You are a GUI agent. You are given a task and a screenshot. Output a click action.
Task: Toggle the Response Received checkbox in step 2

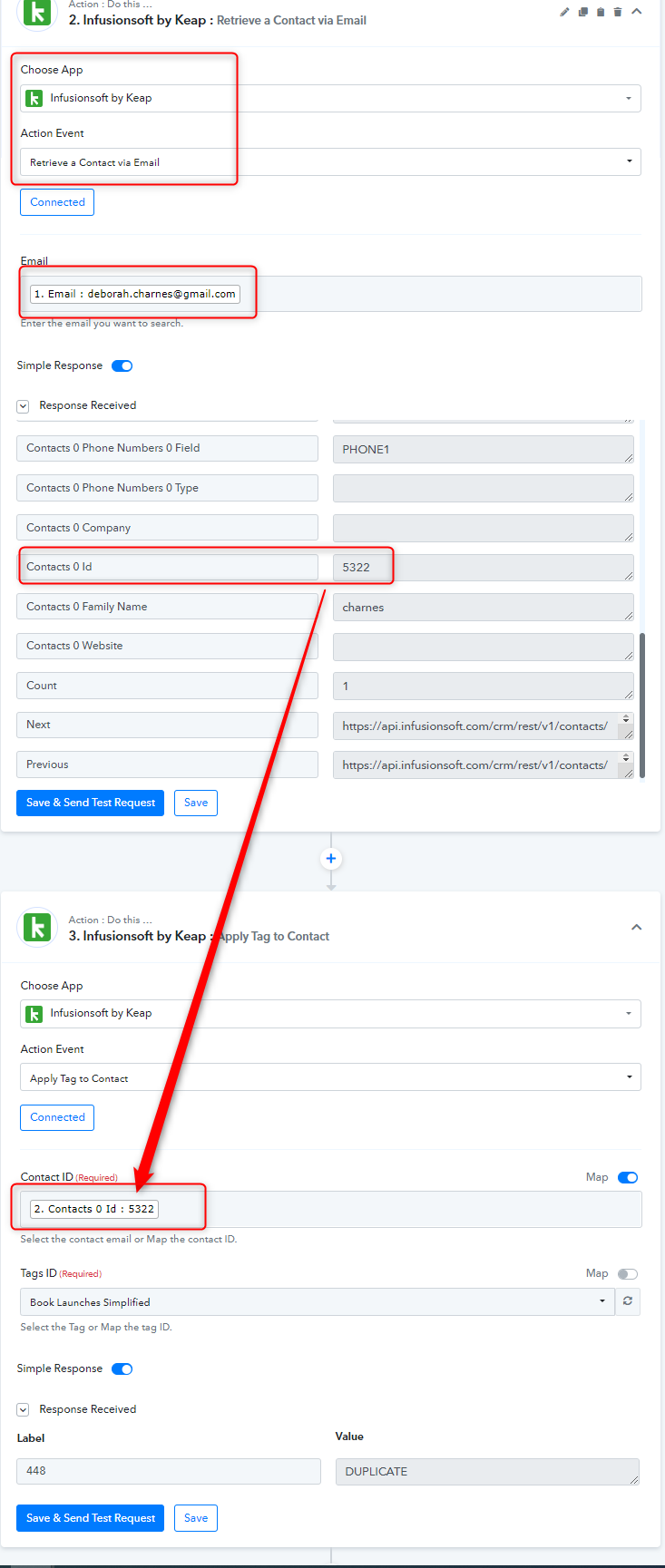coord(23,406)
